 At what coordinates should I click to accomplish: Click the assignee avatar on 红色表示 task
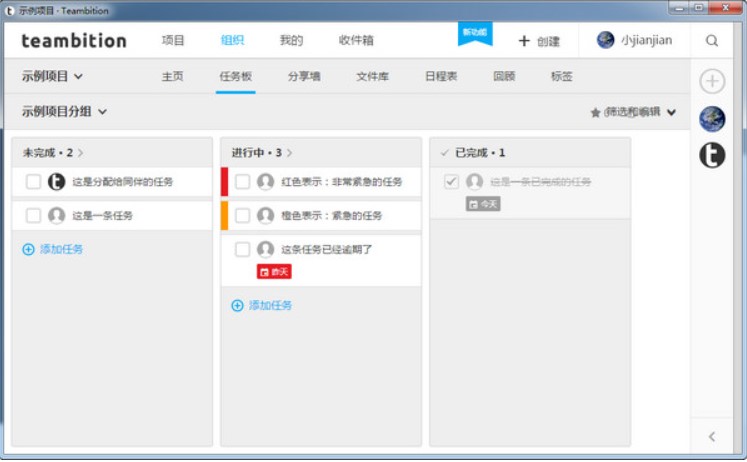[x=265, y=181]
